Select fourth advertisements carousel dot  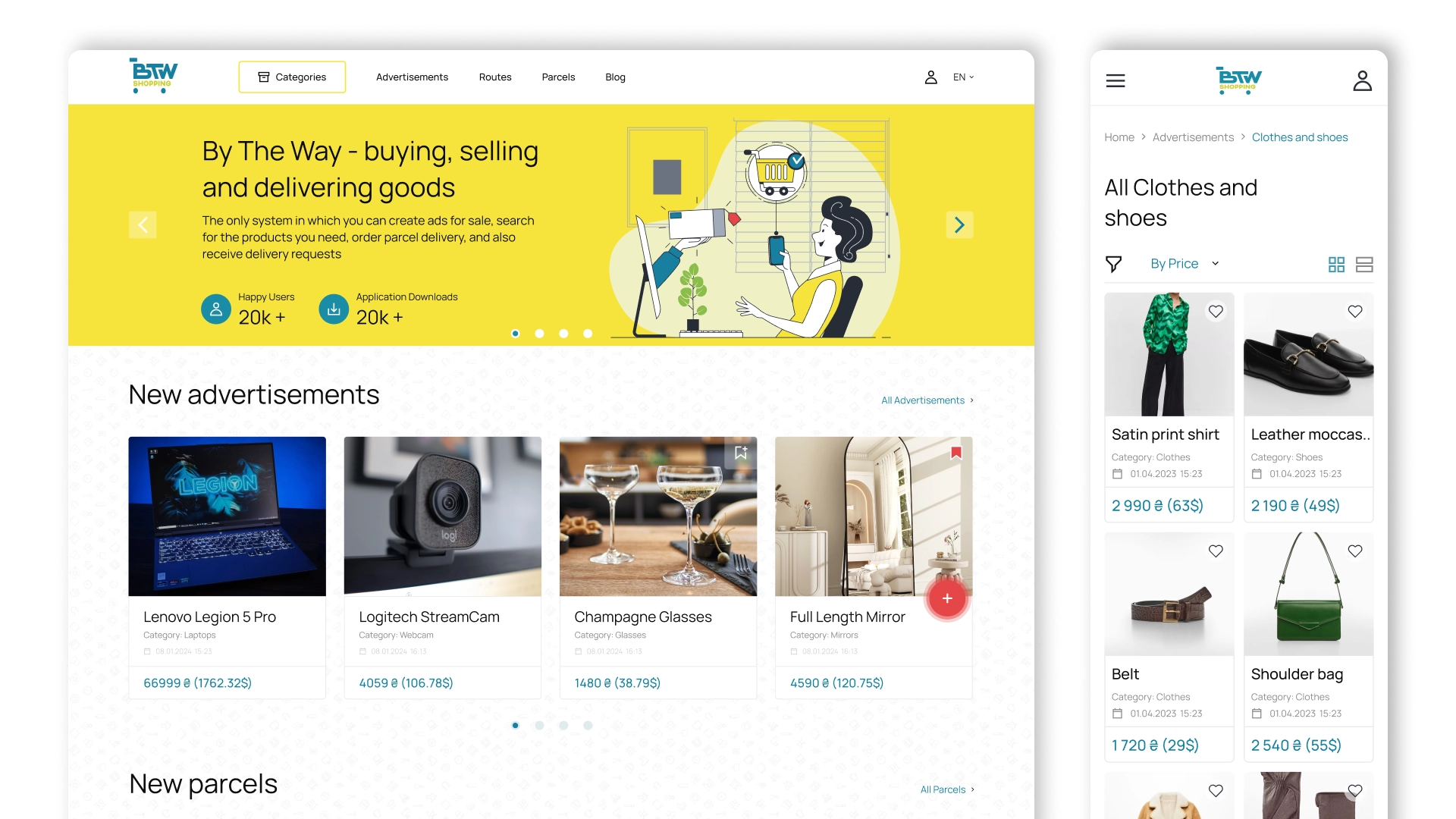pos(588,726)
